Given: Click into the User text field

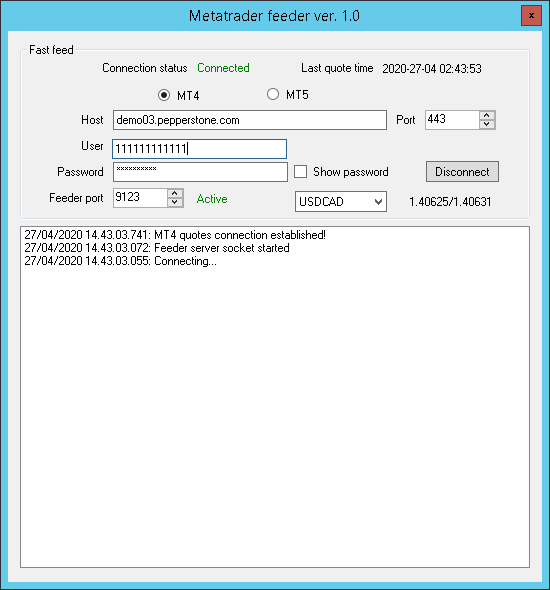Looking at the screenshot, I should [199, 149].
